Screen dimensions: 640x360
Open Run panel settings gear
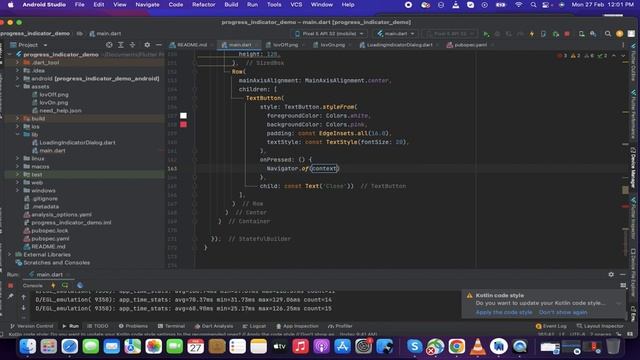point(611,274)
